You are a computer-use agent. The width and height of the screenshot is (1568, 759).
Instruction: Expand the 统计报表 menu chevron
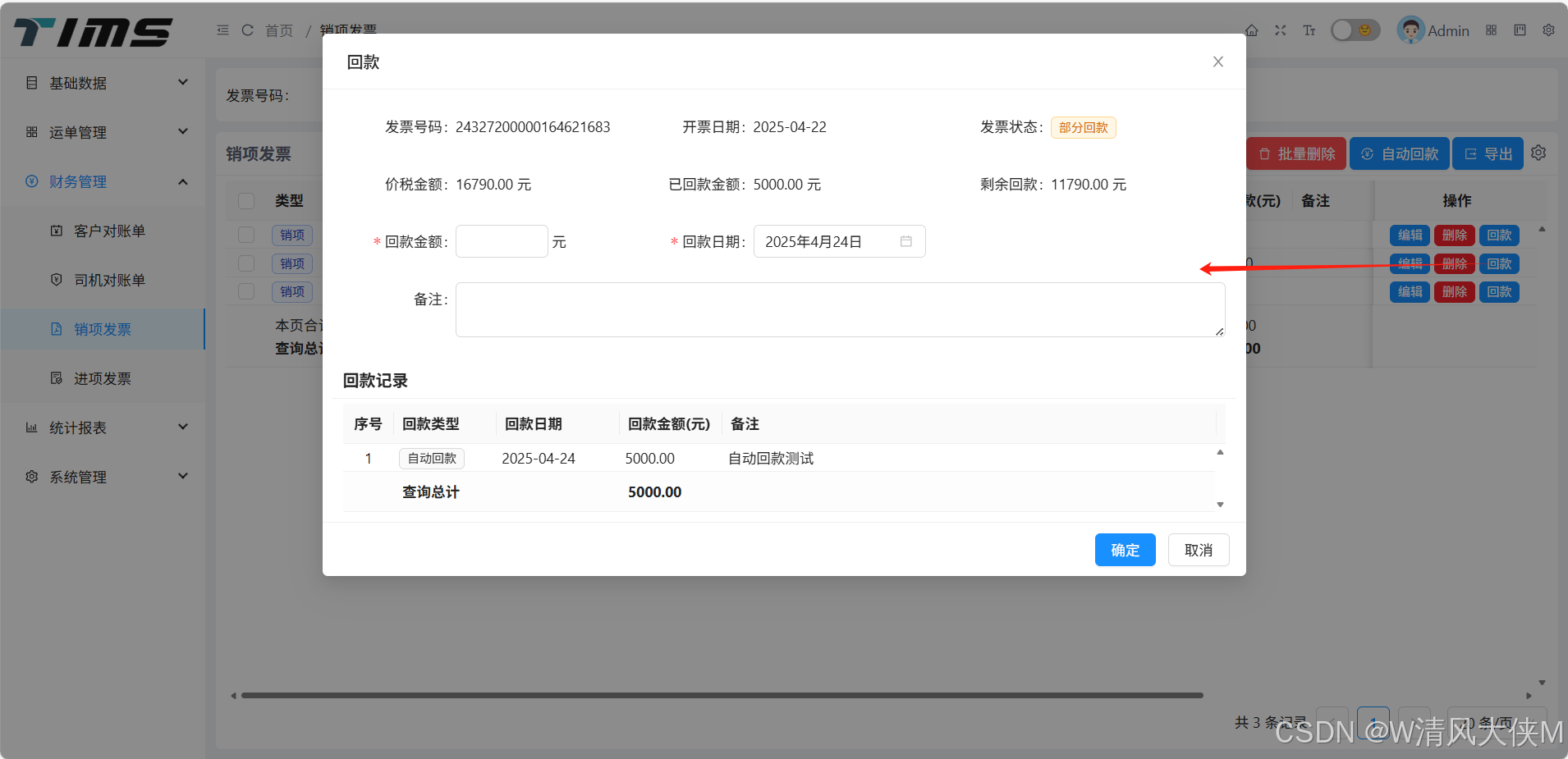coord(183,427)
